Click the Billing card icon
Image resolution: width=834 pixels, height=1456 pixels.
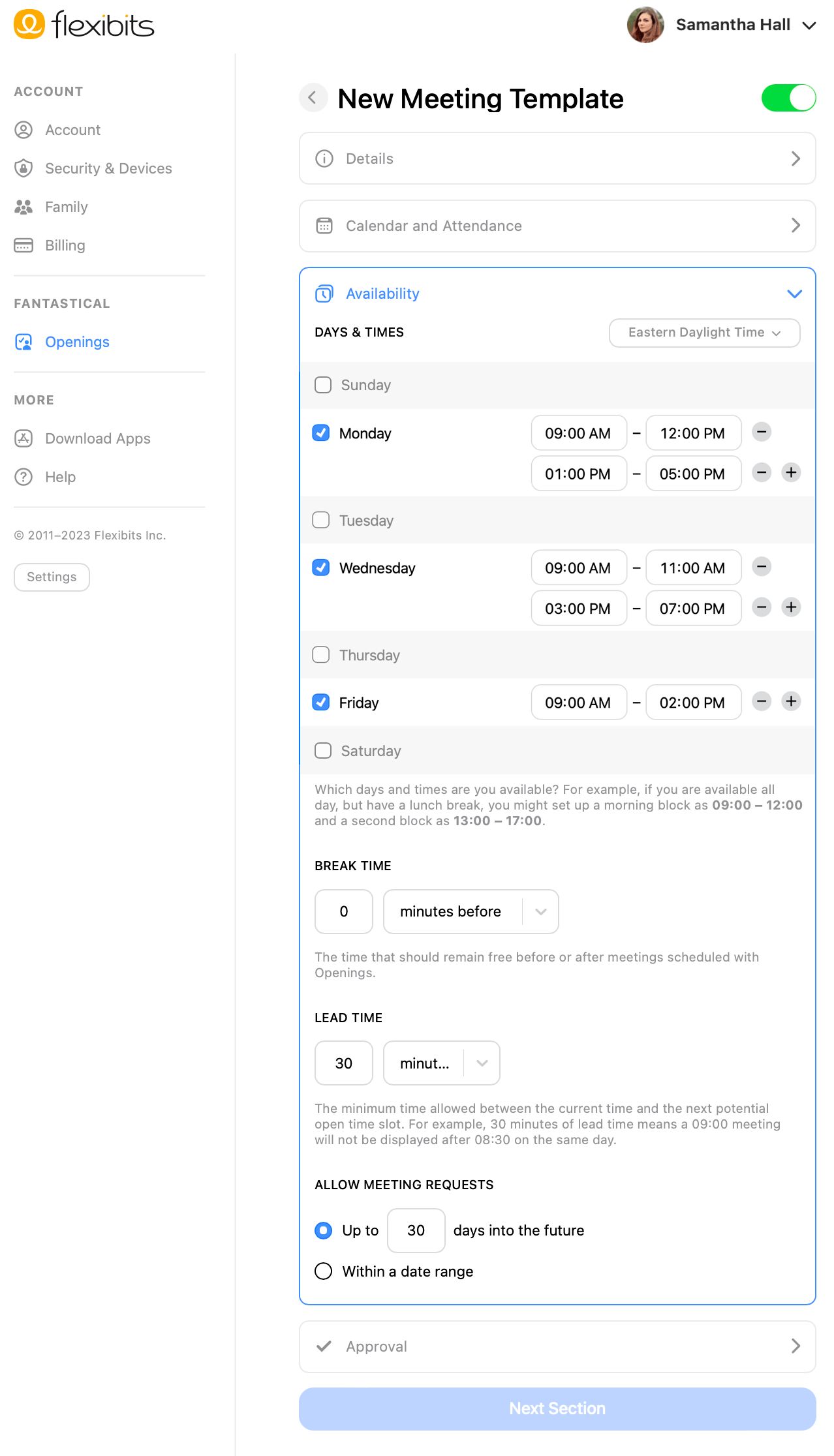click(x=23, y=245)
